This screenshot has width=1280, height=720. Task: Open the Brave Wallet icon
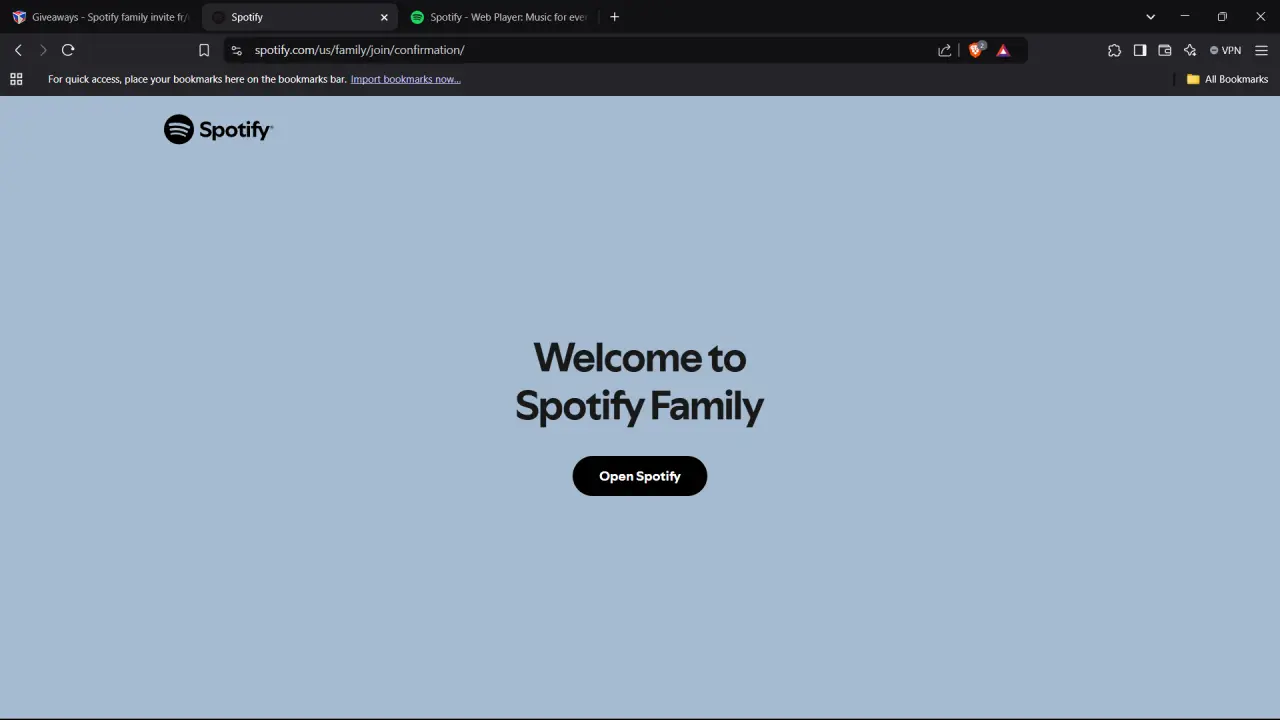click(x=1165, y=50)
